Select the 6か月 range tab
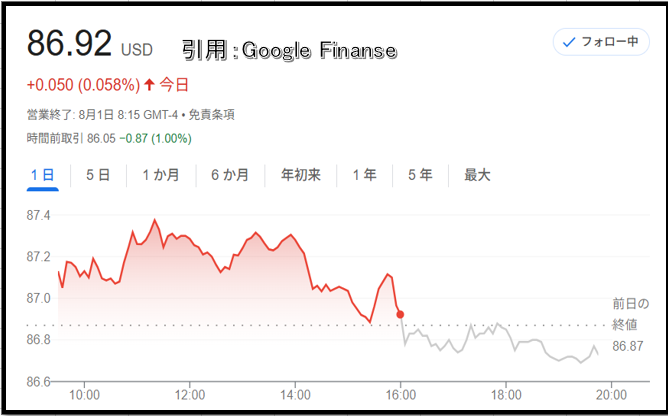This screenshot has width=668, height=416. [x=230, y=175]
